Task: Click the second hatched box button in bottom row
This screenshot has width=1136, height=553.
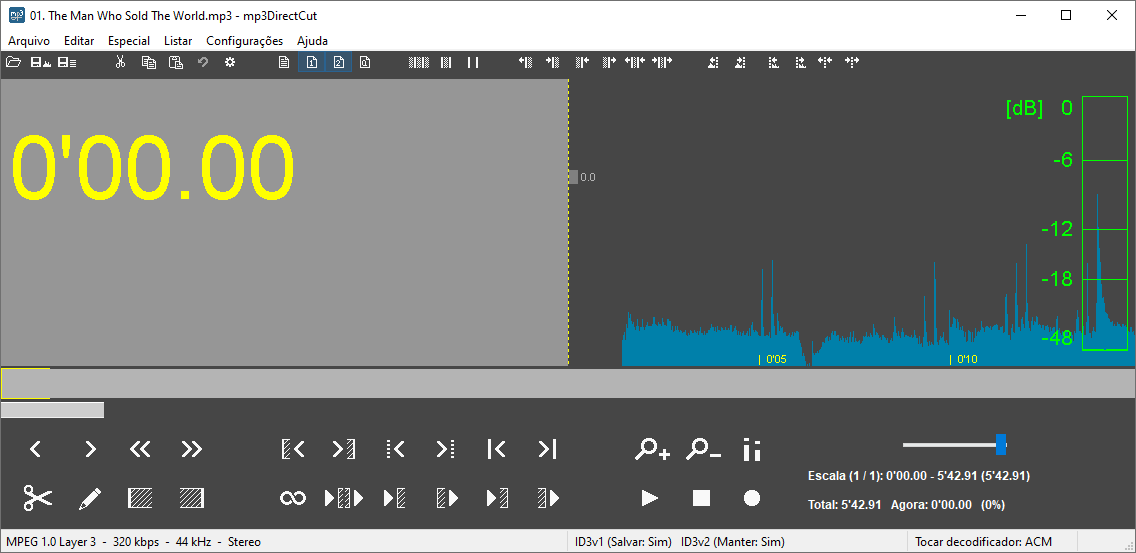Action: point(191,498)
